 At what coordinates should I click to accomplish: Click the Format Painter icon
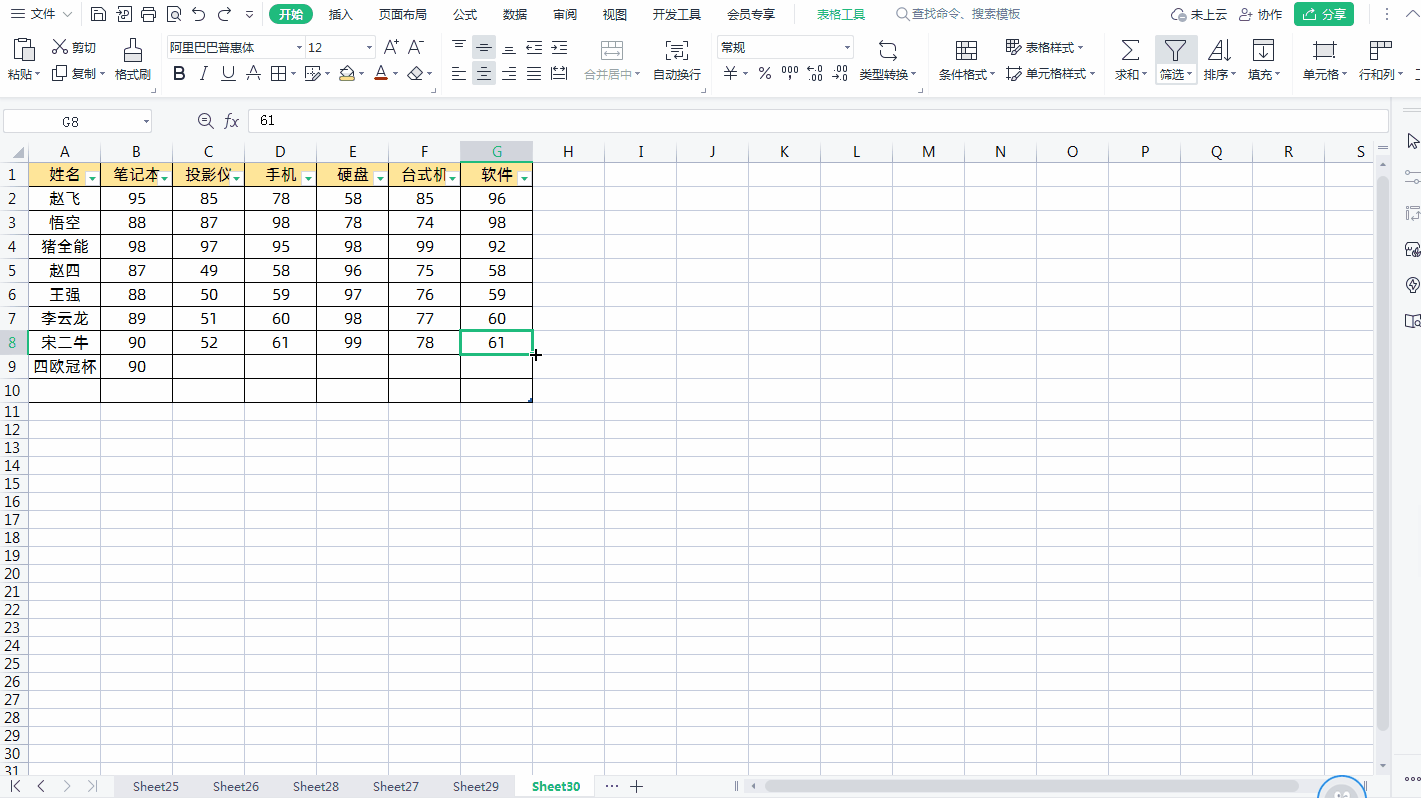tap(132, 50)
